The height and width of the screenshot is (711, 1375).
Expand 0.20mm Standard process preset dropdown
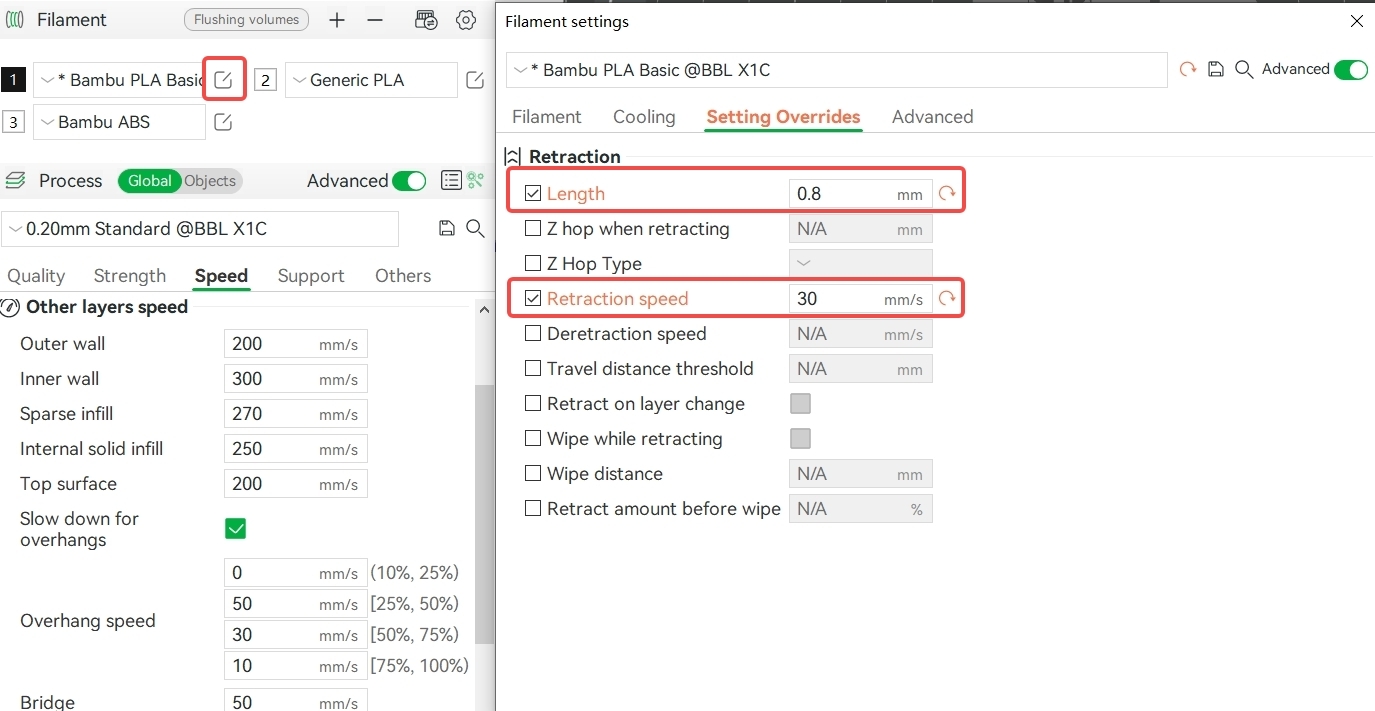click(200, 229)
